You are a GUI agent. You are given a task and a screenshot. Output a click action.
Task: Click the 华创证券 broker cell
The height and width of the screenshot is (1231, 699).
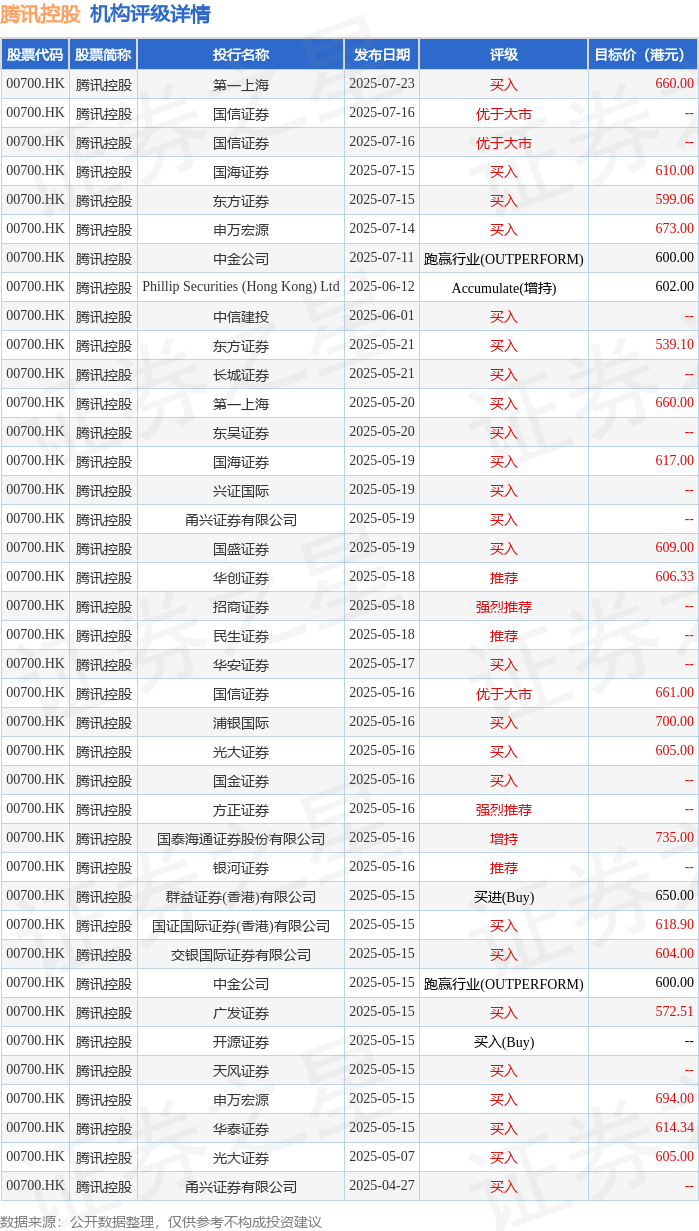click(x=241, y=578)
